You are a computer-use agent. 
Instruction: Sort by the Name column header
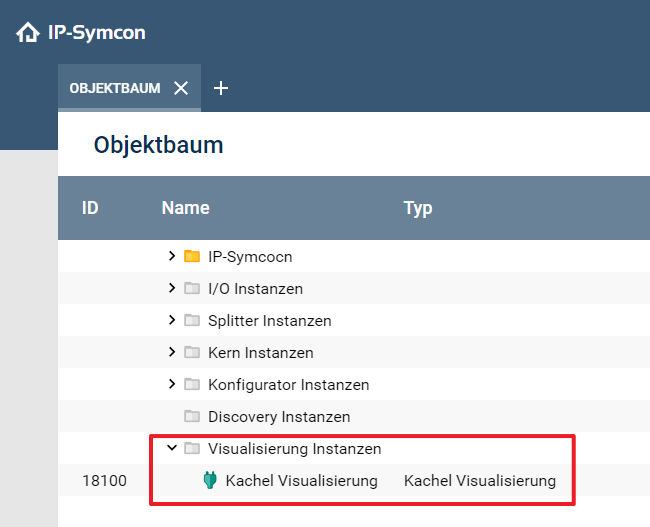pyautogui.click(x=186, y=208)
